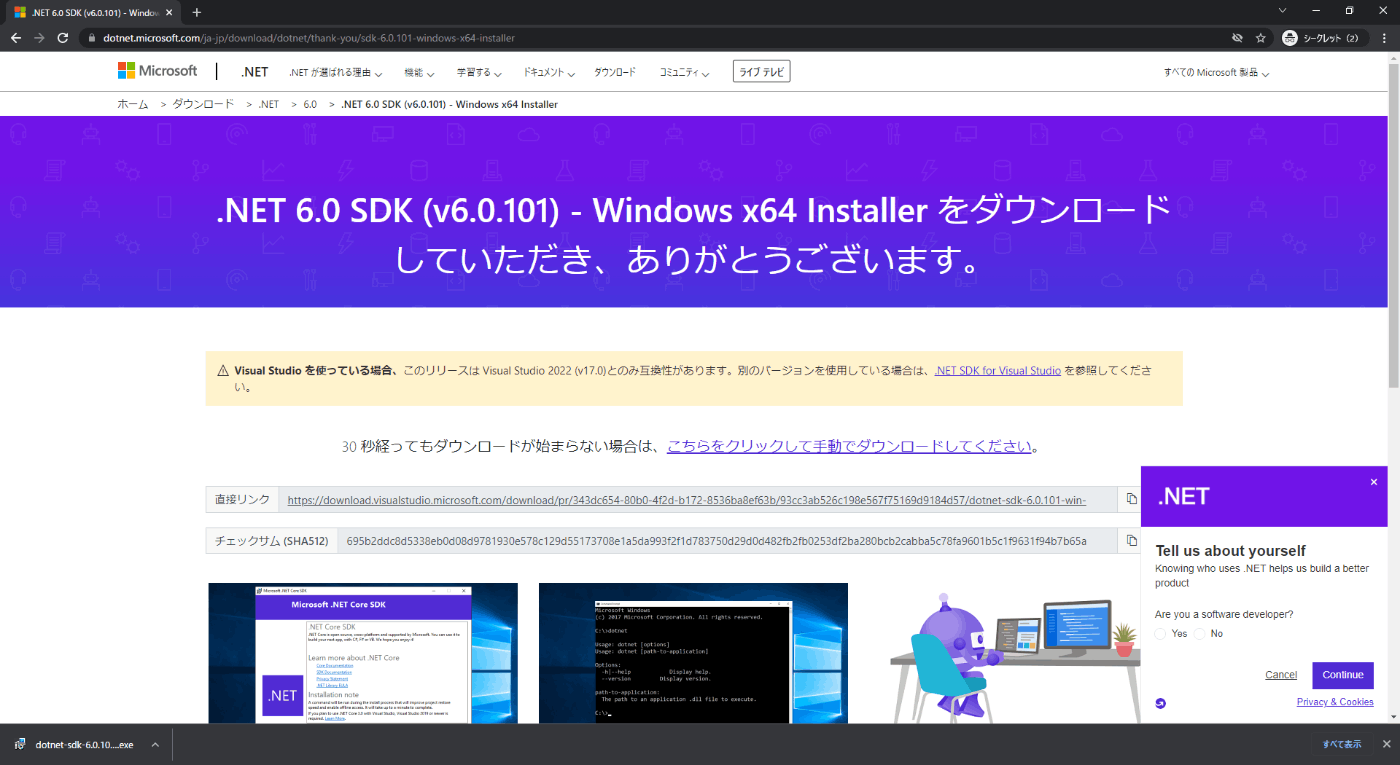Open the downloaded file options arrow
The height and width of the screenshot is (765, 1400).
[x=155, y=744]
